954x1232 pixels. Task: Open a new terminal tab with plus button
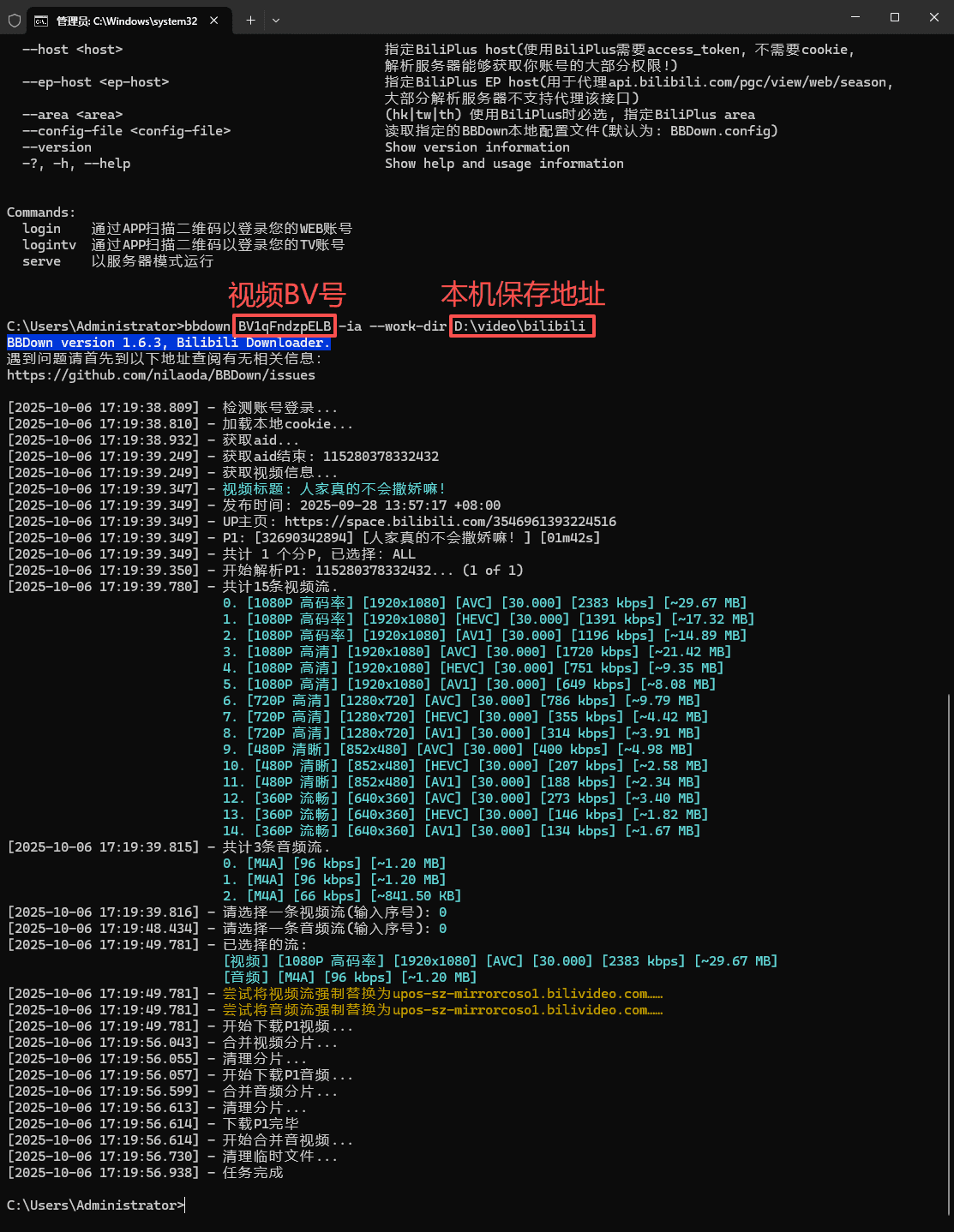click(x=250, y=20)
